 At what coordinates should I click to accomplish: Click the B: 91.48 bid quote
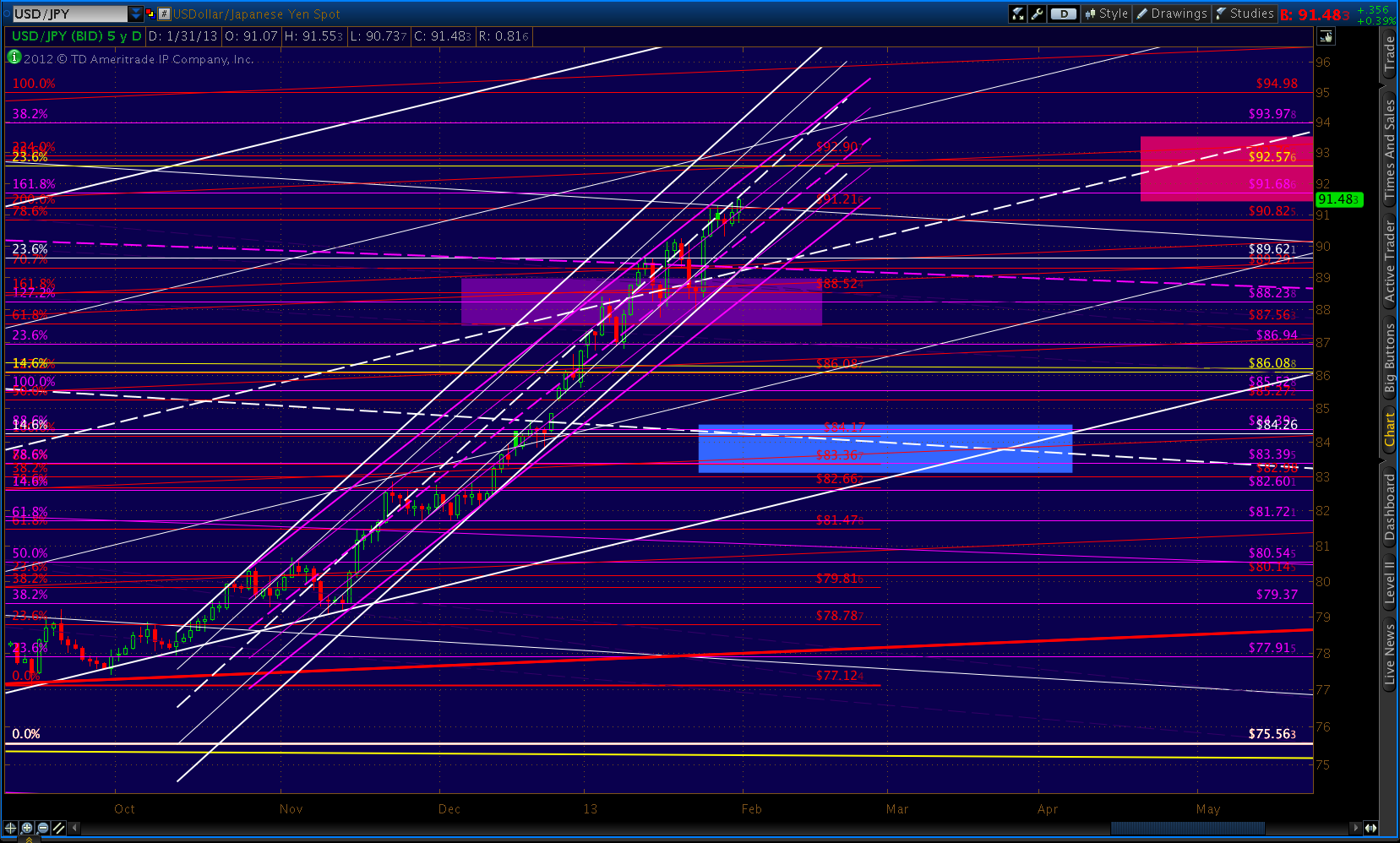pyautogui.click(x=1315, y=14)
